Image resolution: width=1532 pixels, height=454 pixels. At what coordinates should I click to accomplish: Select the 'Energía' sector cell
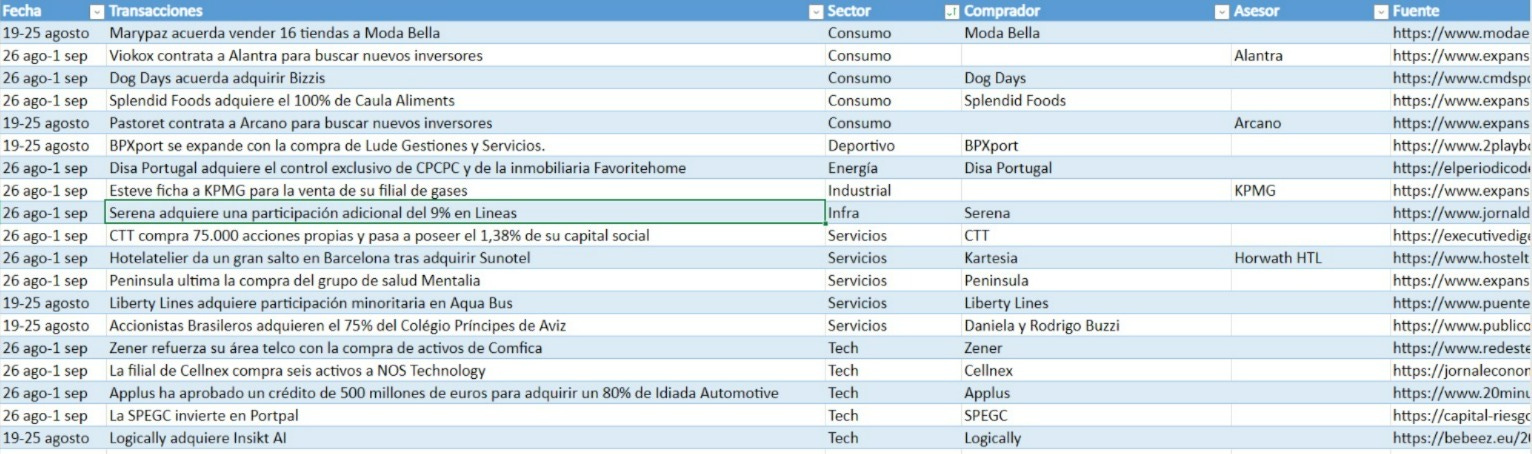[893, 168]
